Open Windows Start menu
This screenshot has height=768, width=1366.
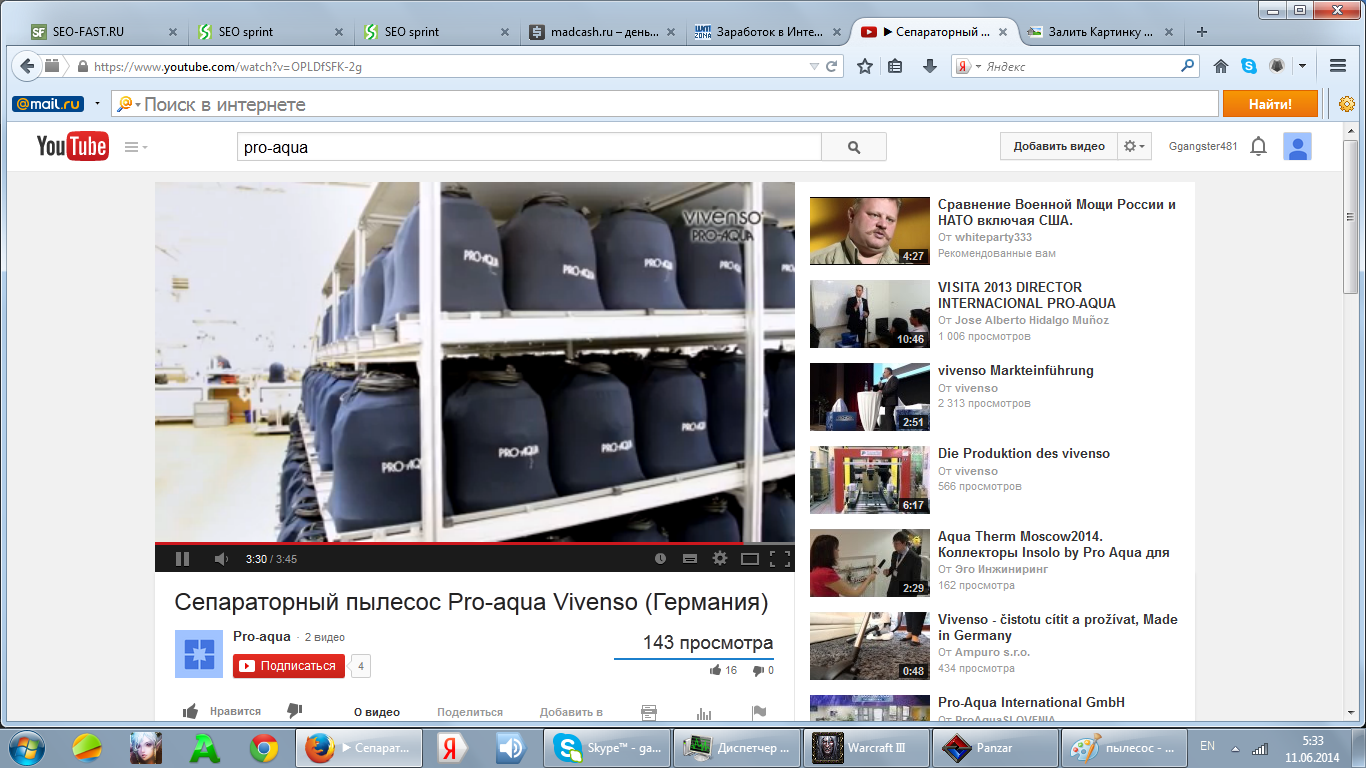(25, 747)
